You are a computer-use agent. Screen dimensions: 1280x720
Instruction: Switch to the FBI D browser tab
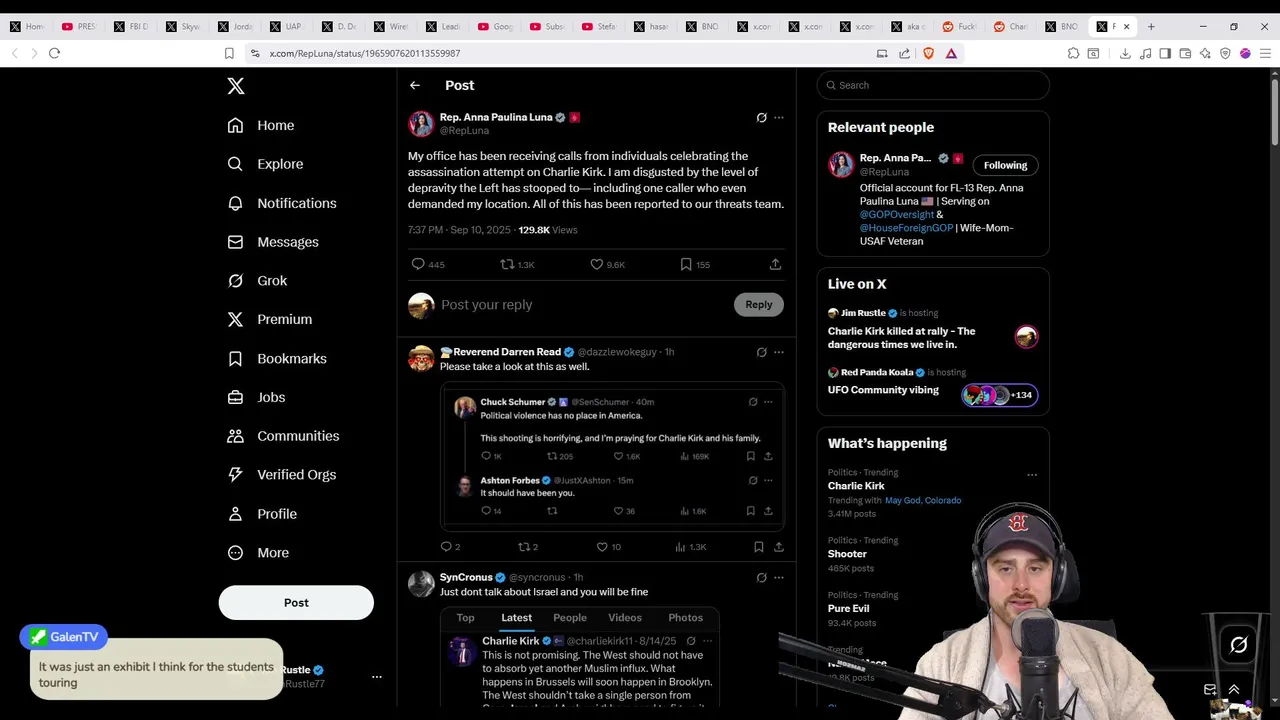point(131,27)
